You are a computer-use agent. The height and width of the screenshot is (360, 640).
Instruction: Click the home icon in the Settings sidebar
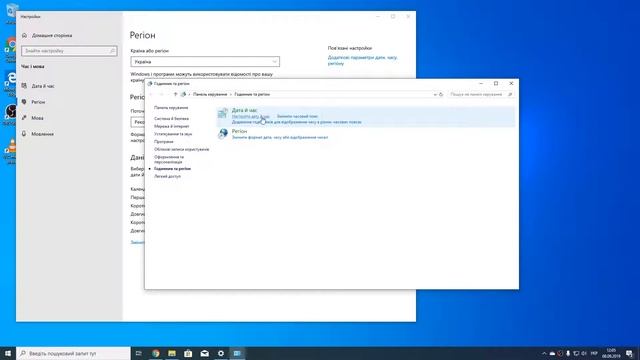point(24,36)
